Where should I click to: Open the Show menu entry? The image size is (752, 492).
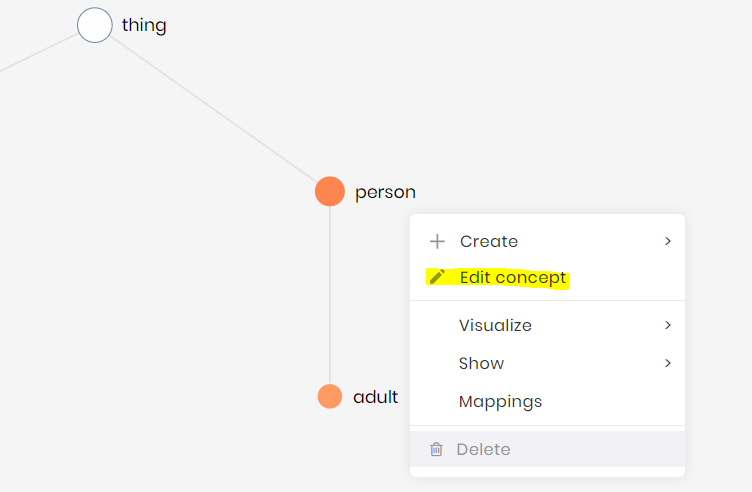tap(481, 363)
